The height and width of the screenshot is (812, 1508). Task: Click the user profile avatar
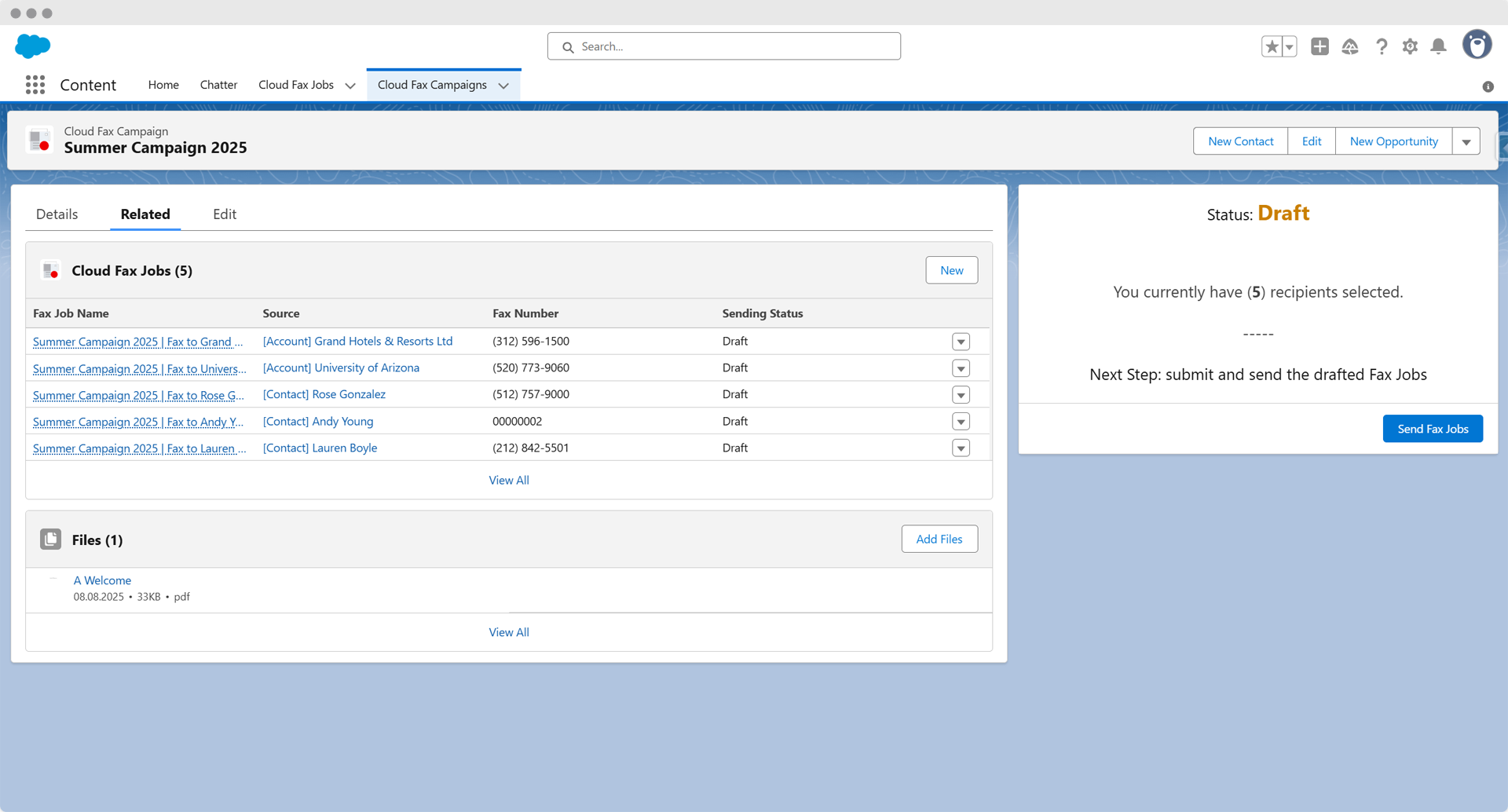point(1477,45)
